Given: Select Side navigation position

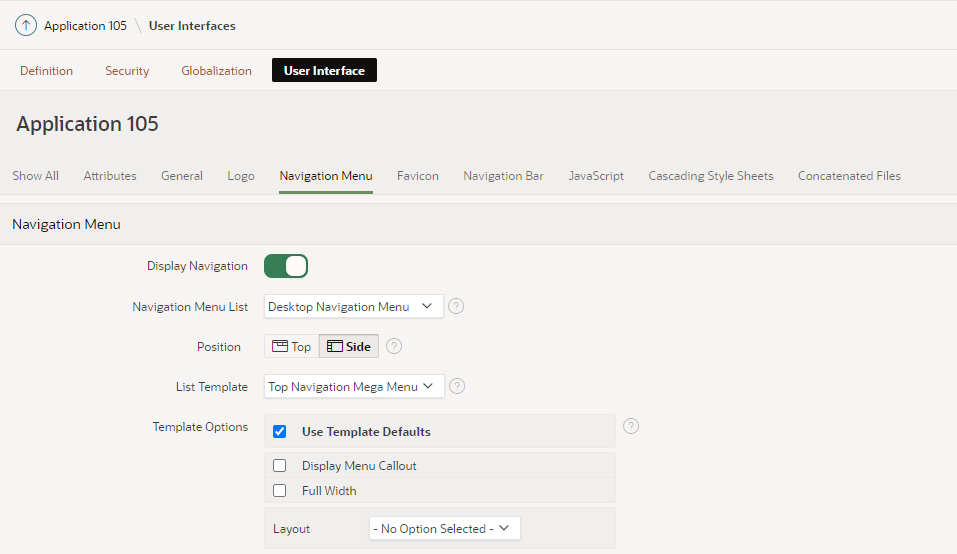Looking at the screenshot, I should (x=349, y=347).
